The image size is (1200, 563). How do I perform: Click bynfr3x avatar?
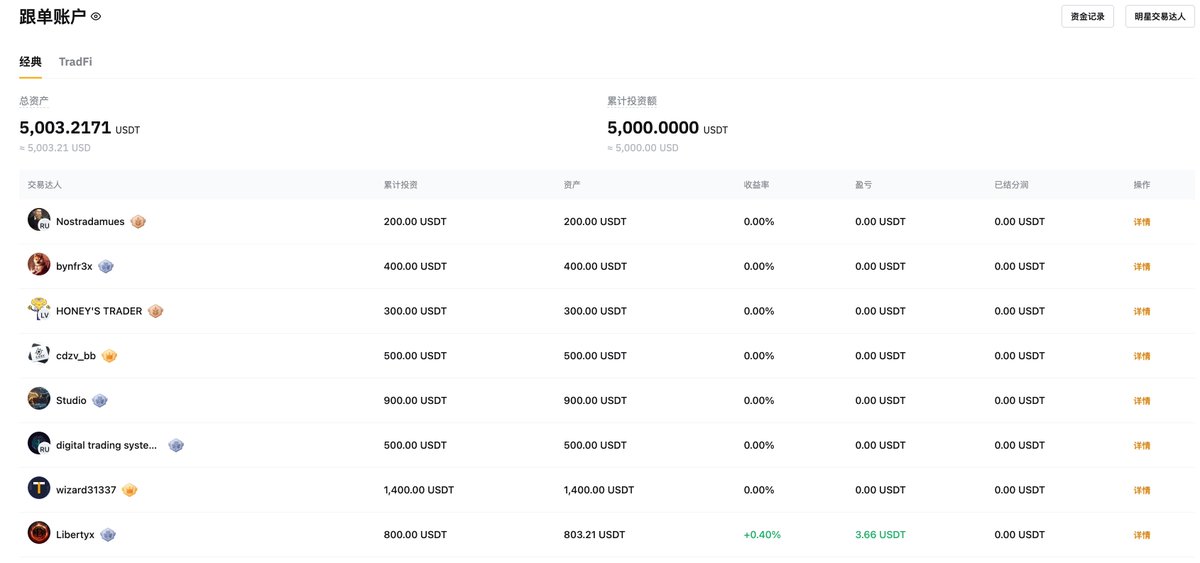(x=39, y=265)
